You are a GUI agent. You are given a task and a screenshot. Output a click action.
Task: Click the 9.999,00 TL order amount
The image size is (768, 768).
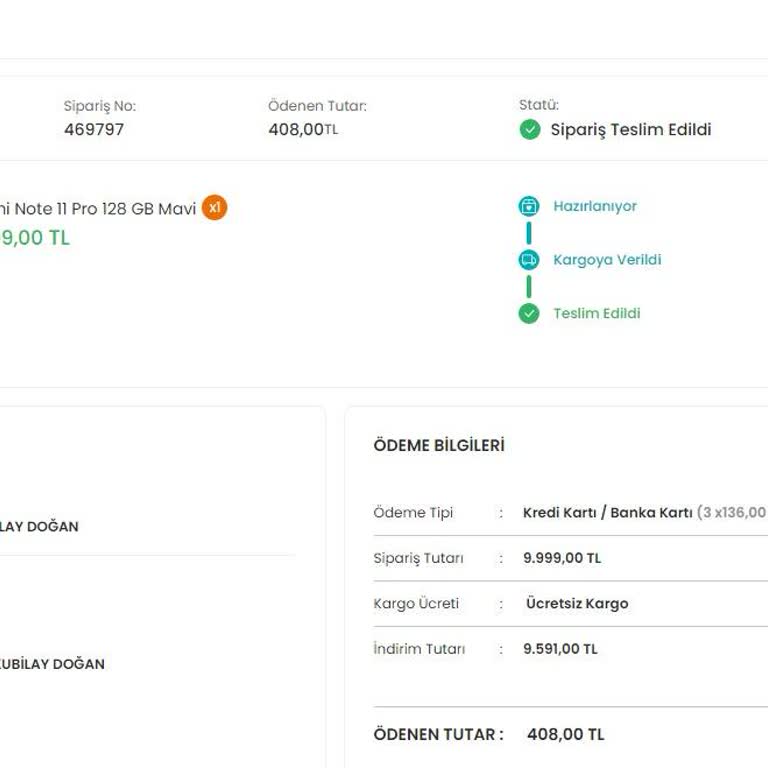(562, 558)
